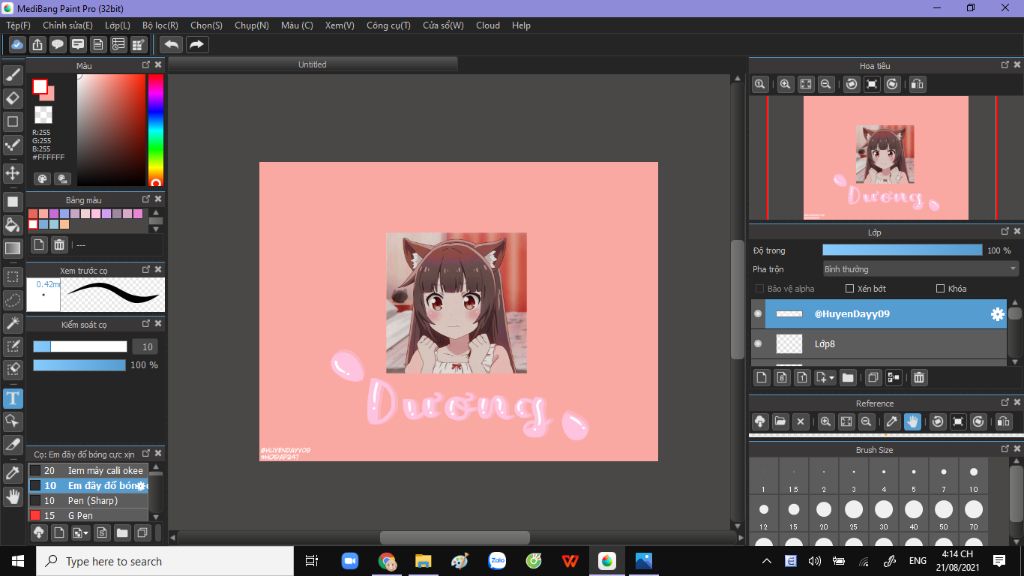Screen dimensions: 1024x576
Task: Zoom out in the Navigator panel
Action: (825, 84)
